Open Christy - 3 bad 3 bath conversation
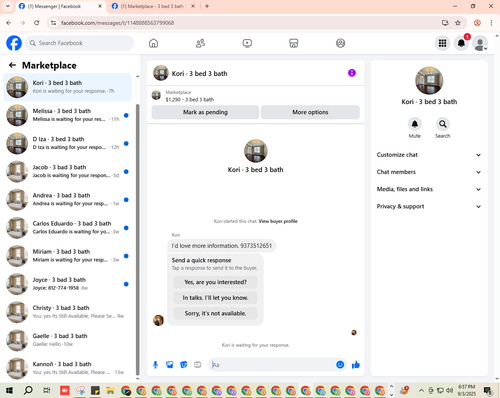 coord(67,312)
